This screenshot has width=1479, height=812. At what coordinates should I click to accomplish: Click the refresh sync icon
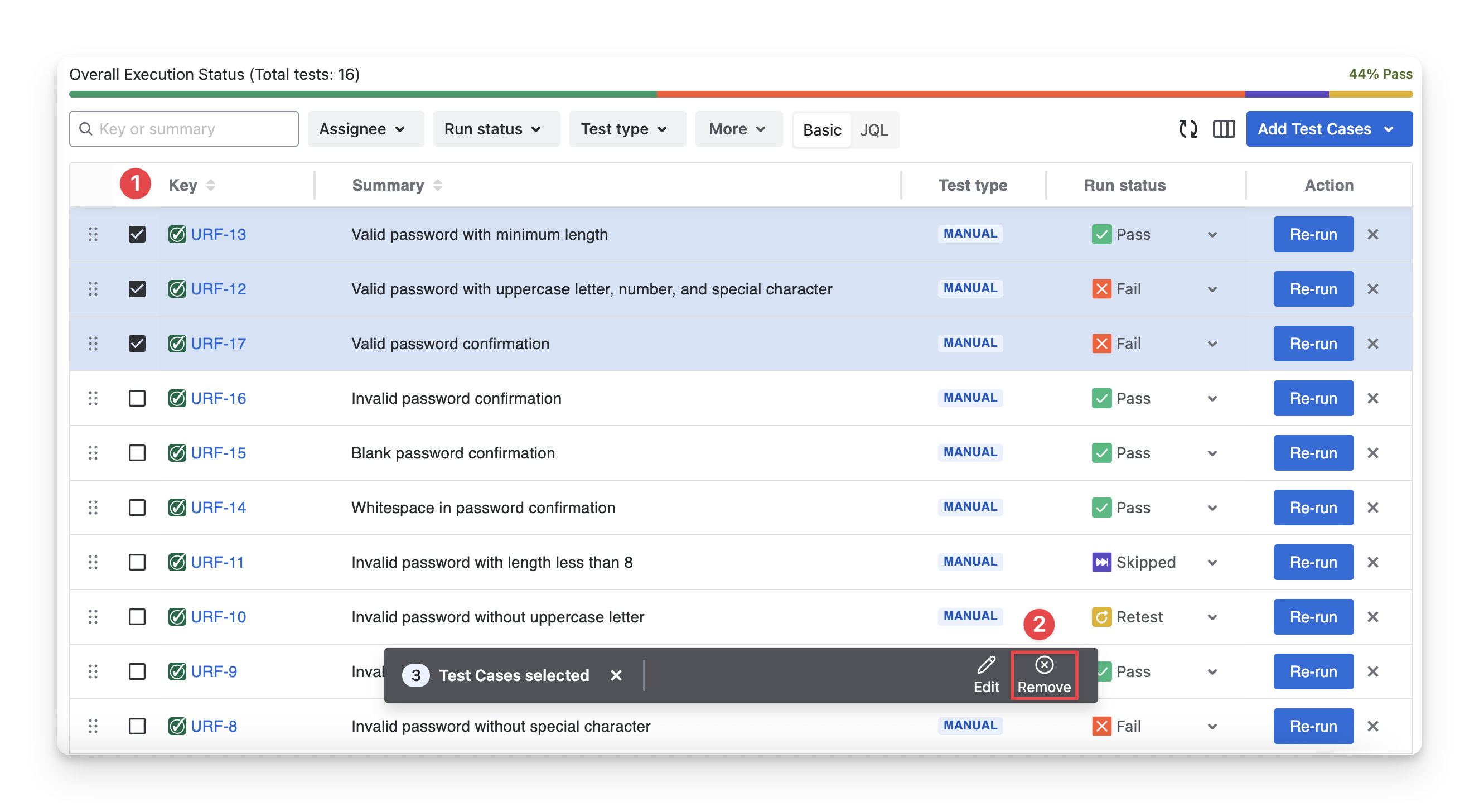(x=1188, y=129)
